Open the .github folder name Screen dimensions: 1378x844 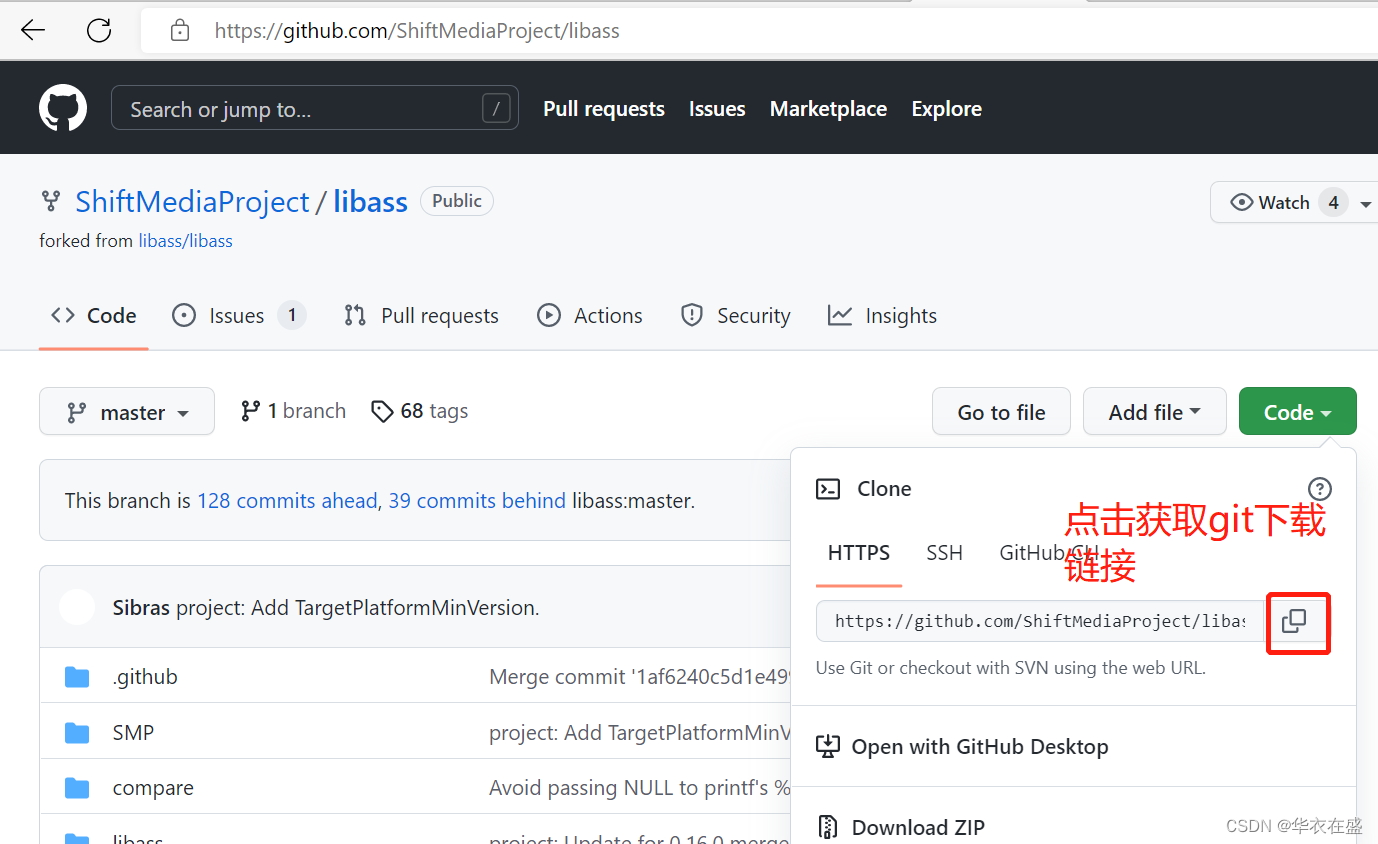[145, 677]
